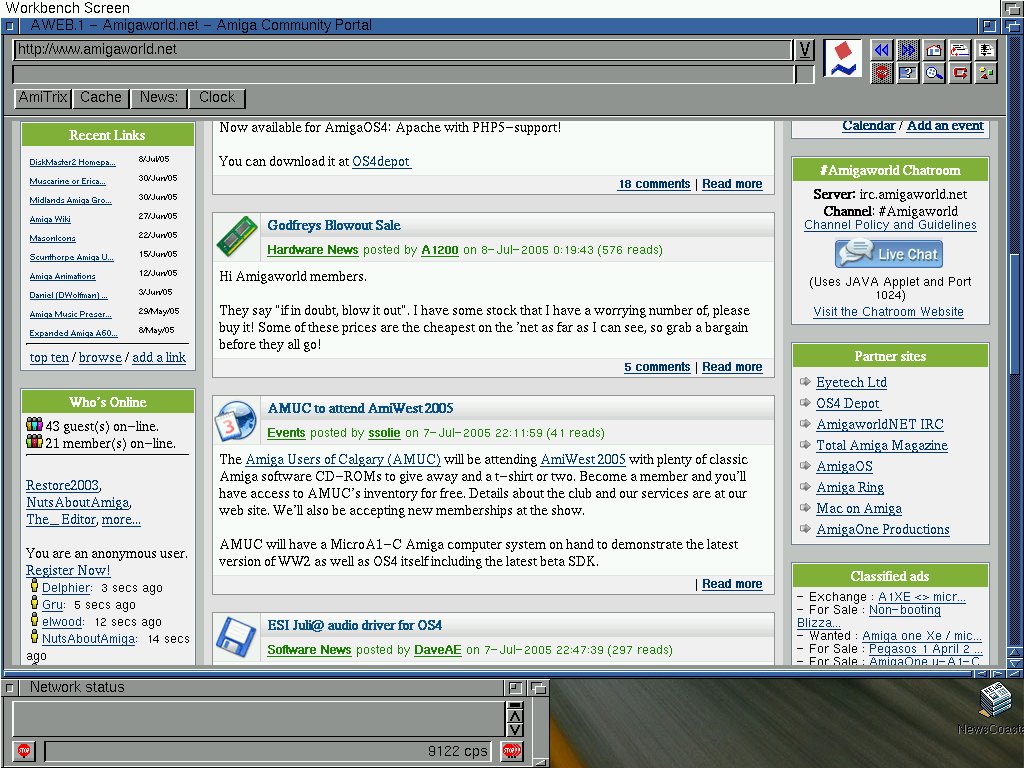Cancel transfer with left Network status stop icon
Screen dimensions: 1024x768
24,750
